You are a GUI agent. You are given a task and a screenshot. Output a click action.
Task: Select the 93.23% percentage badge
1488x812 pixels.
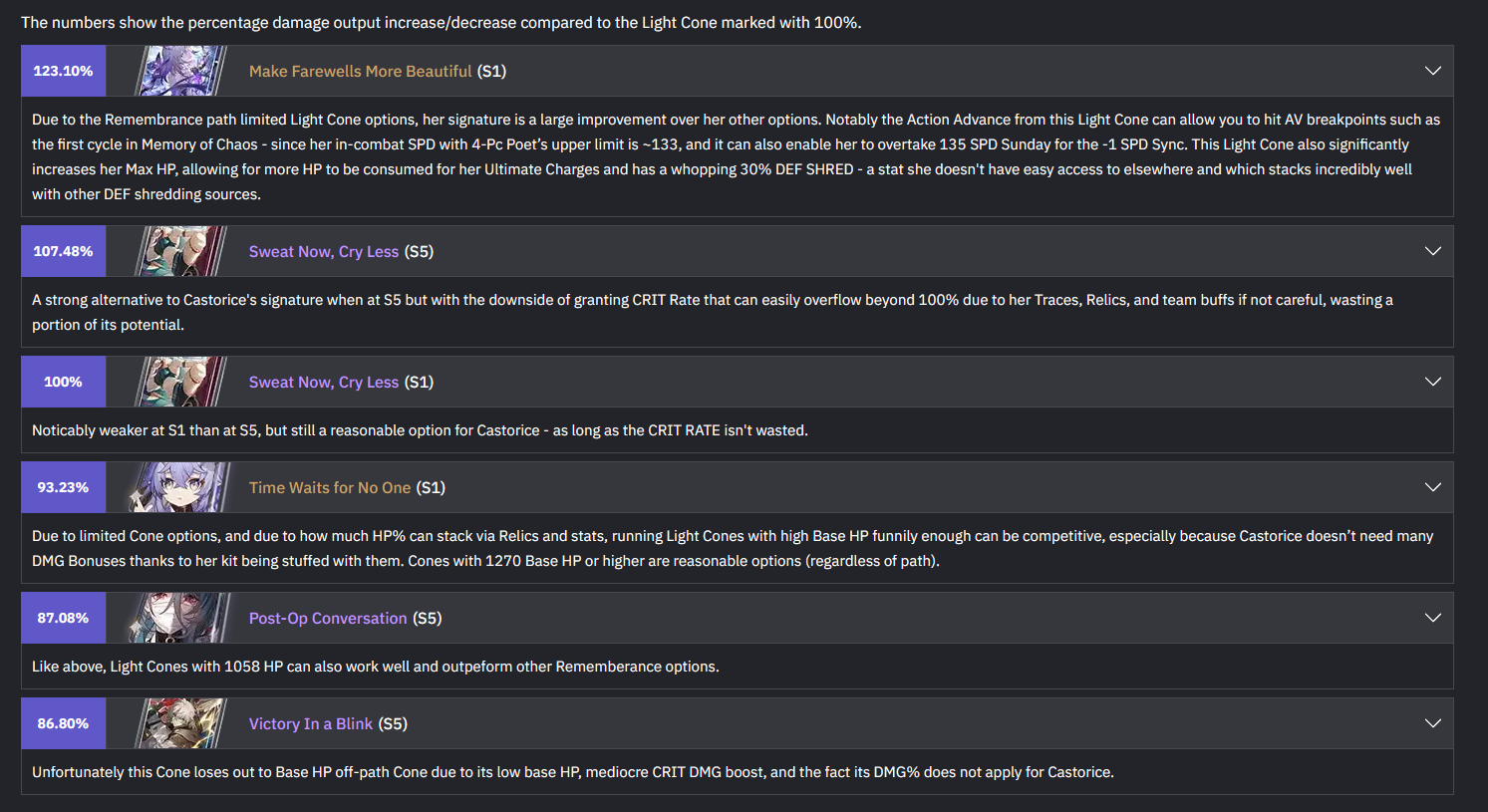(x=63, y=487)
